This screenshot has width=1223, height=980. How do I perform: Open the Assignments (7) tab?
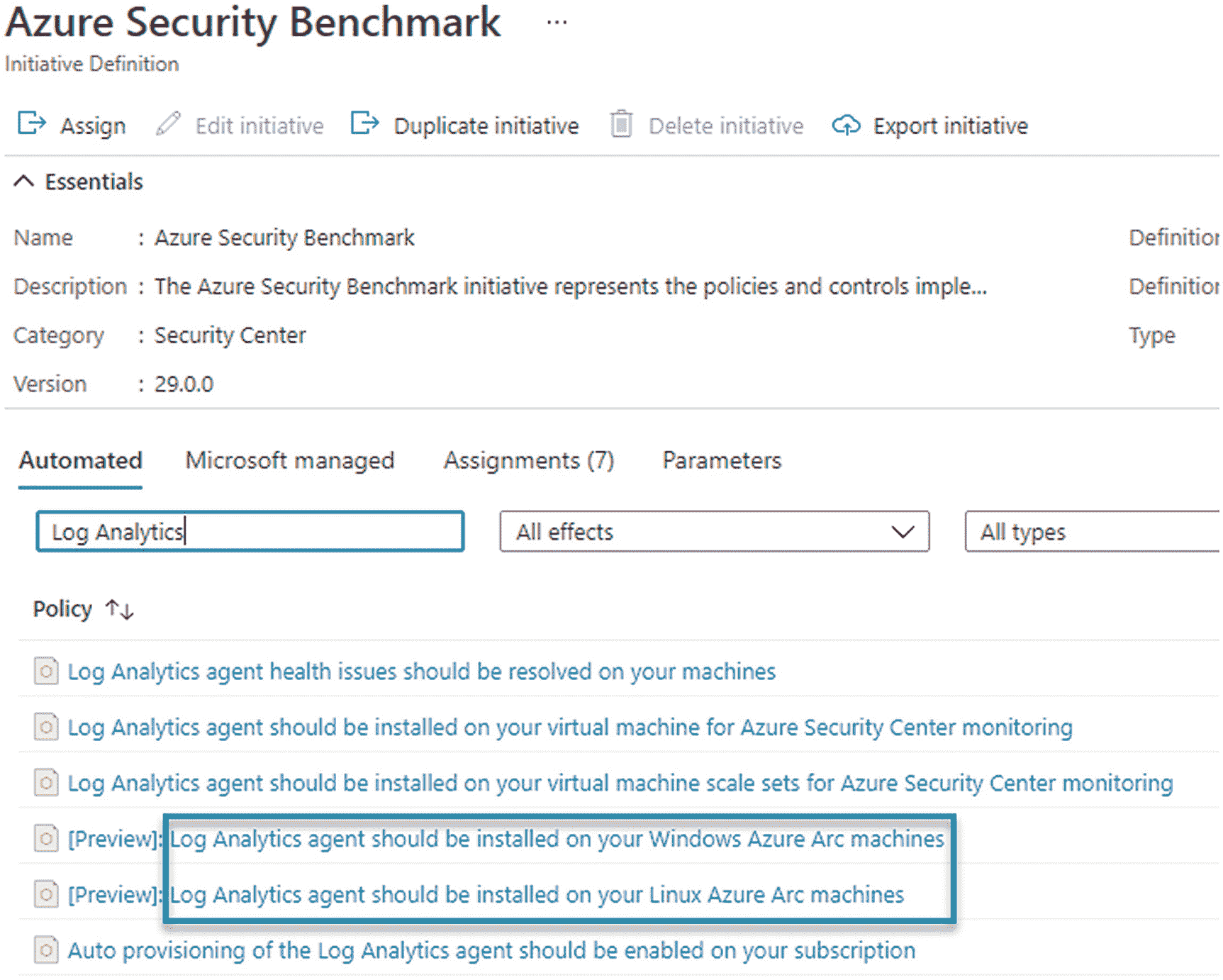pos(528,461)
